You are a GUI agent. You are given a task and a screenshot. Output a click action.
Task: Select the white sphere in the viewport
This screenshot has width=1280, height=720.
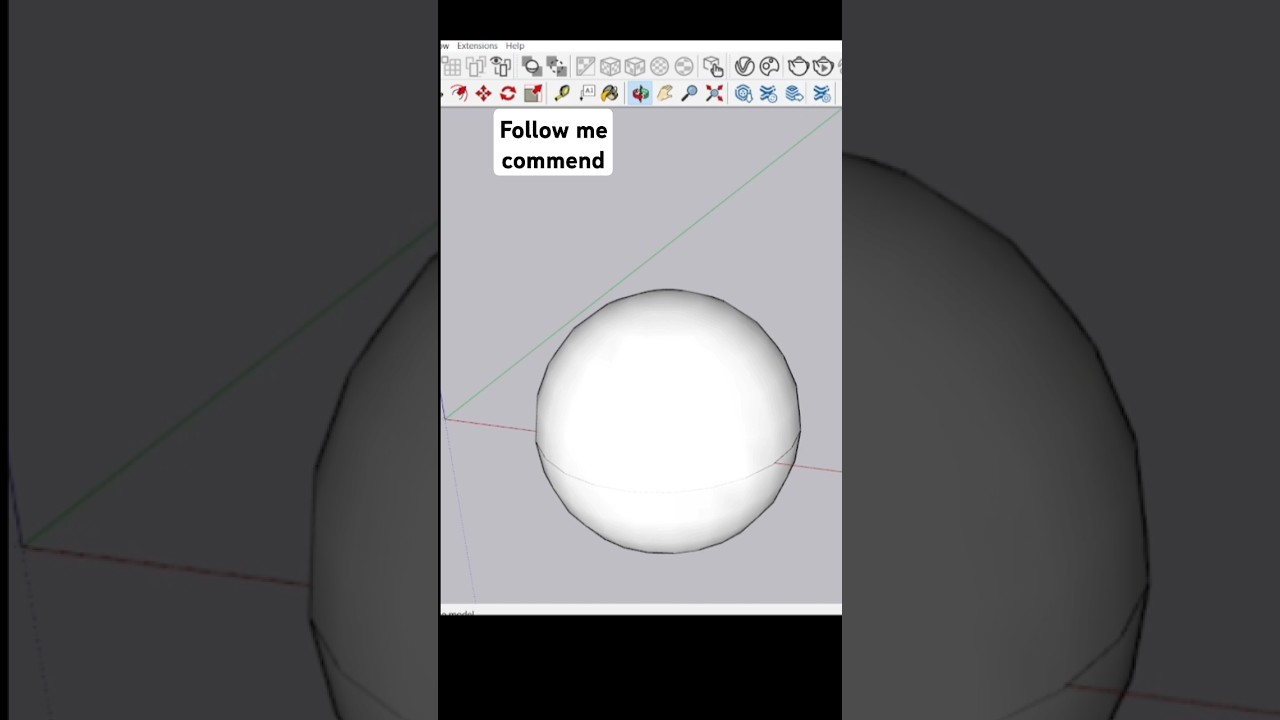point(668,421)
